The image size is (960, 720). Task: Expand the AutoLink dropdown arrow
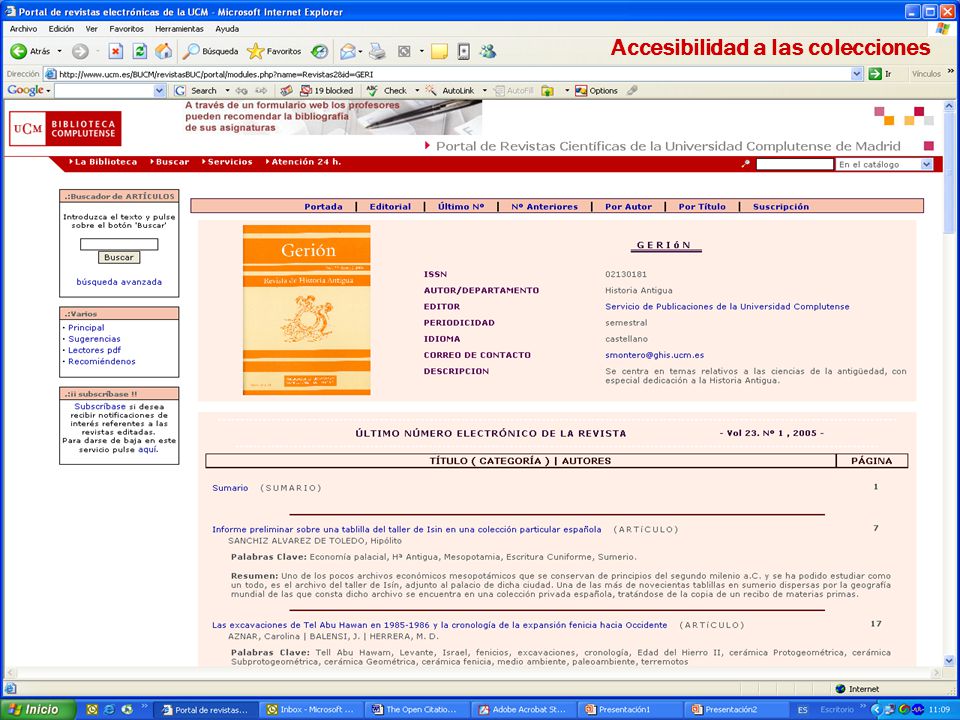click(x=485, y=91)
